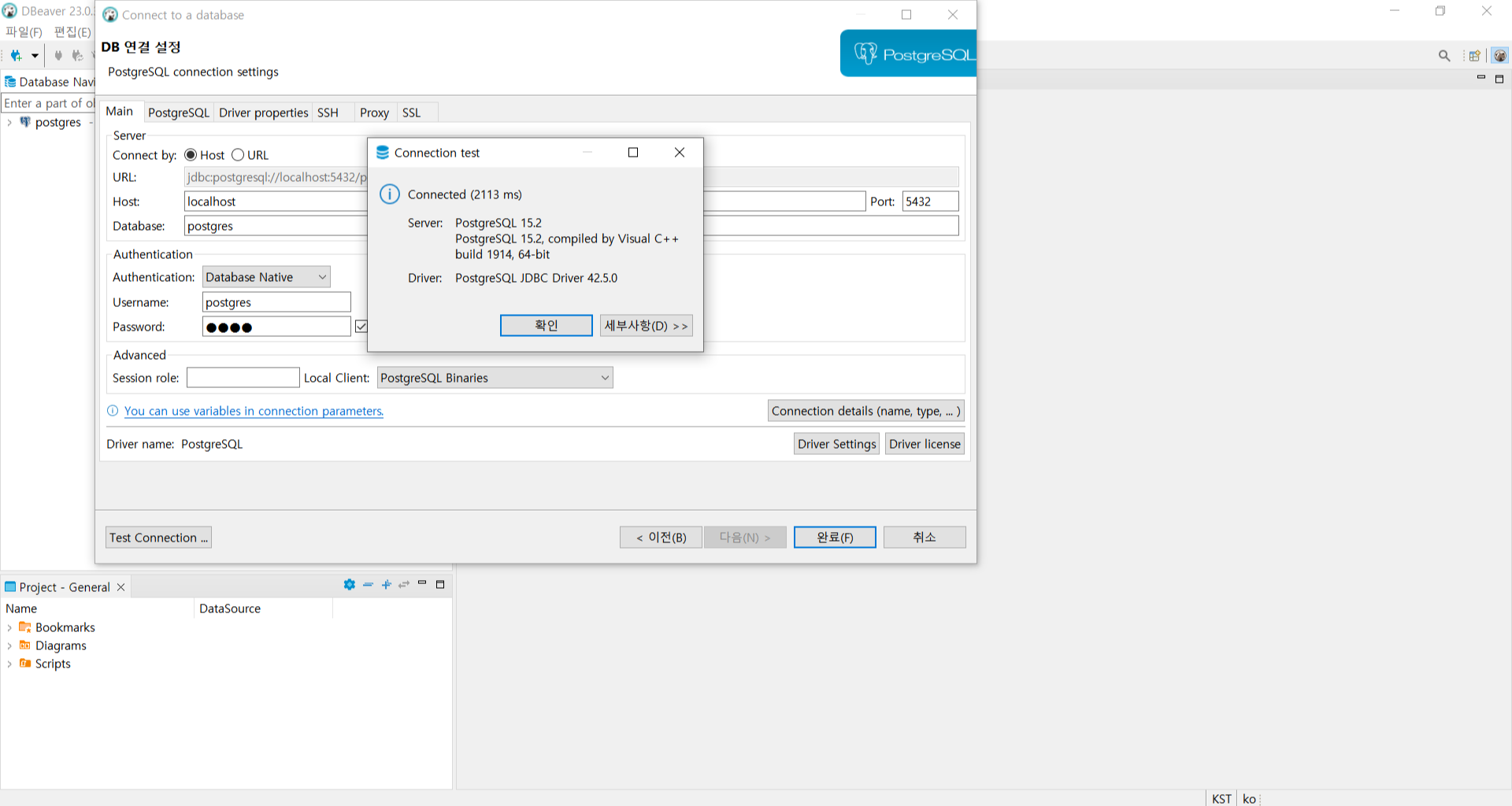Click the plus icon in Project panel
This screenshot has height=806, width=1512.
pos(386,585)
